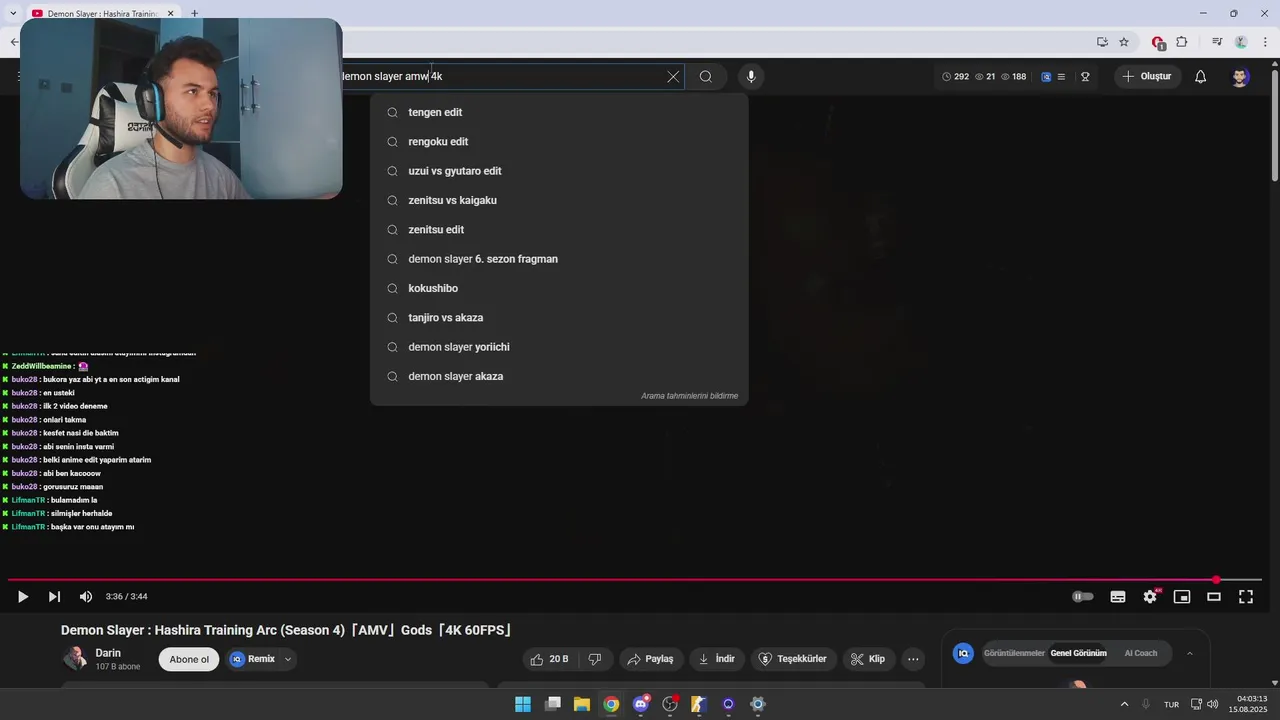Open Chrome extensions puzzle icon
This screenshot has width=1280, height=720.
(1182, 42)
